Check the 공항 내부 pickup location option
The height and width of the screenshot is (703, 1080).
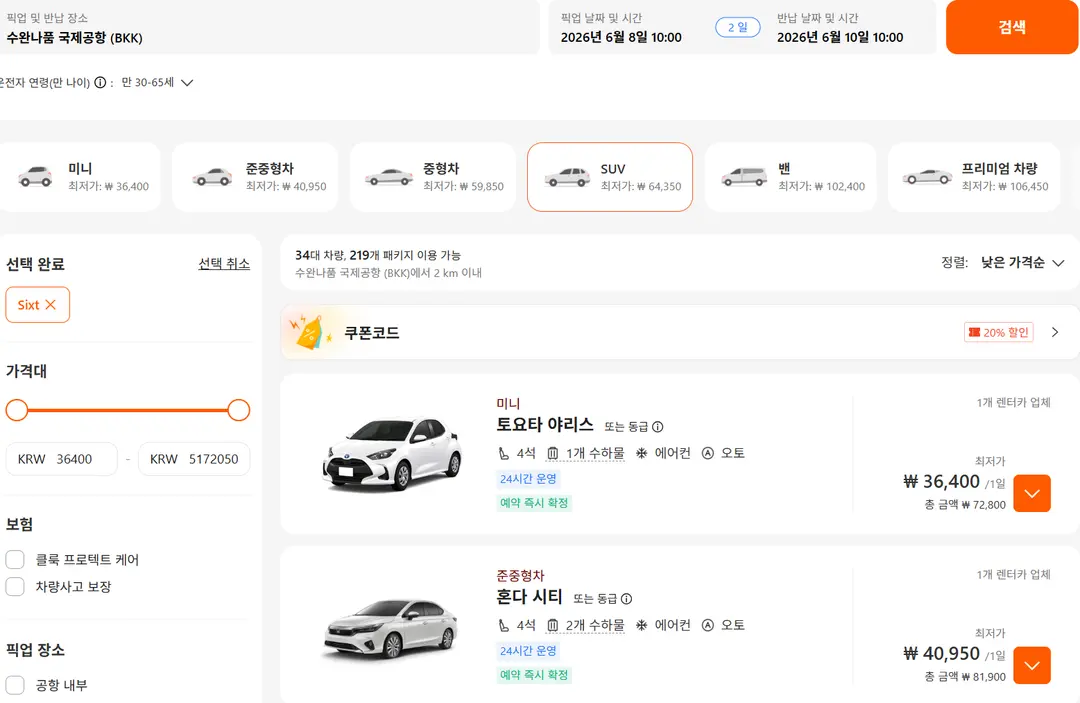[15, 685]
